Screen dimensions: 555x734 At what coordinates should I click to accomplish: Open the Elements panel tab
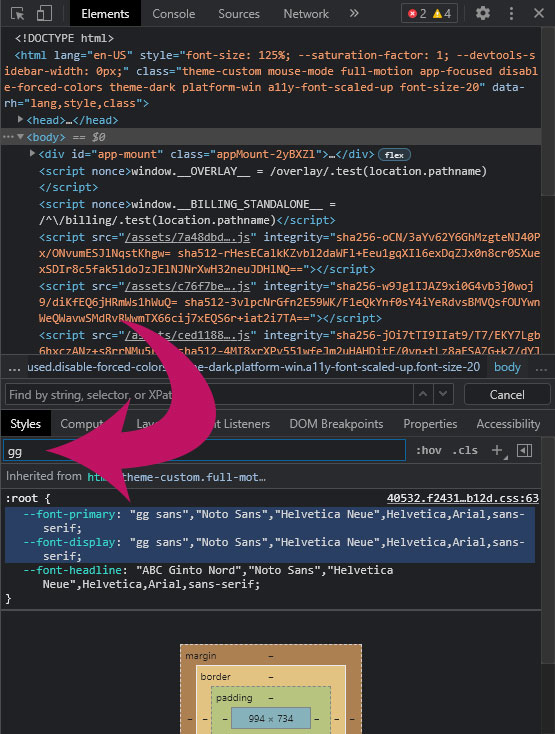pyautogui.click(x=105, y=14)
